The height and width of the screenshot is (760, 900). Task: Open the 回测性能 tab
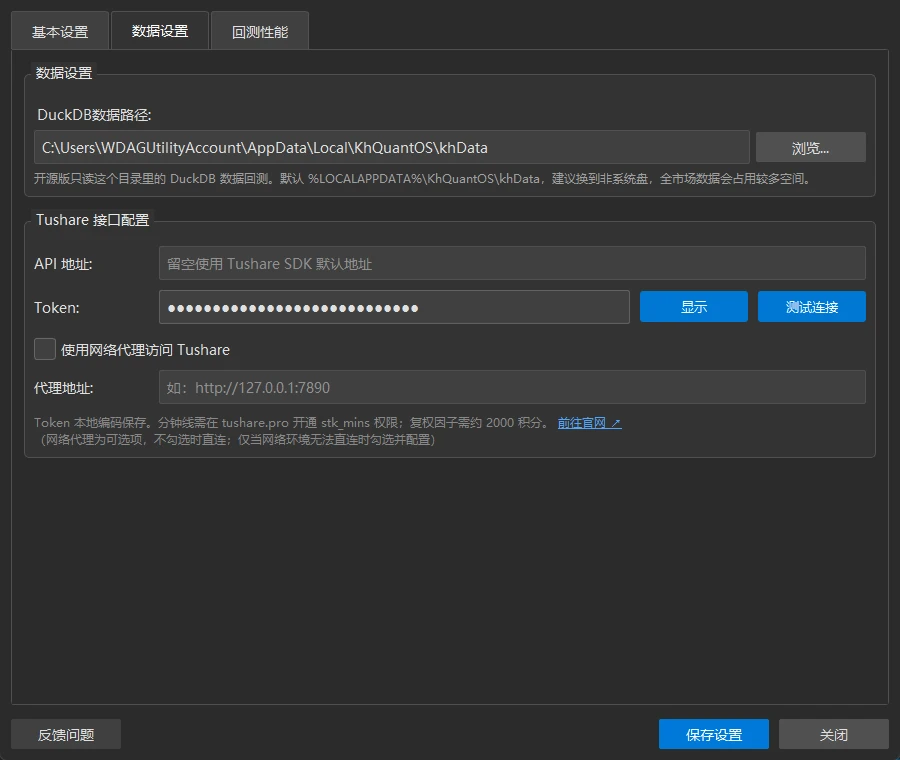coord(259,31)
